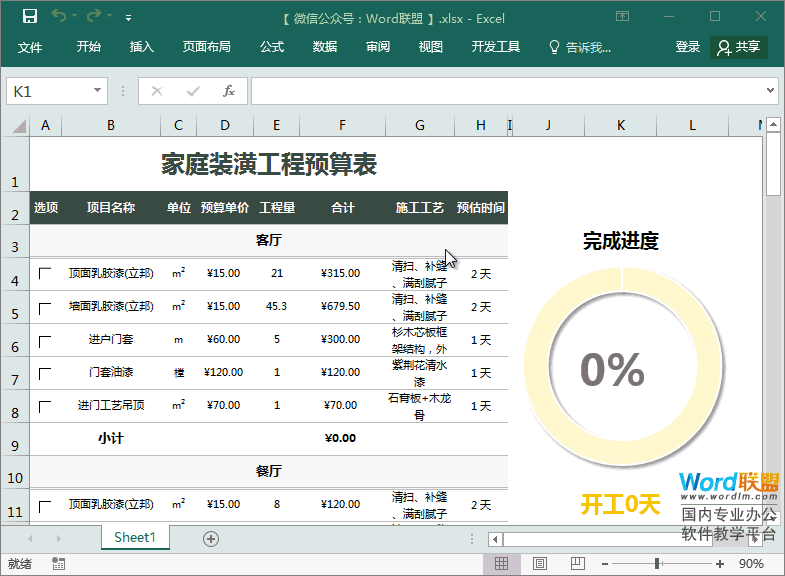Click the Insert Function fx icon
785x576 pixels.
click(x=229, y=91)
